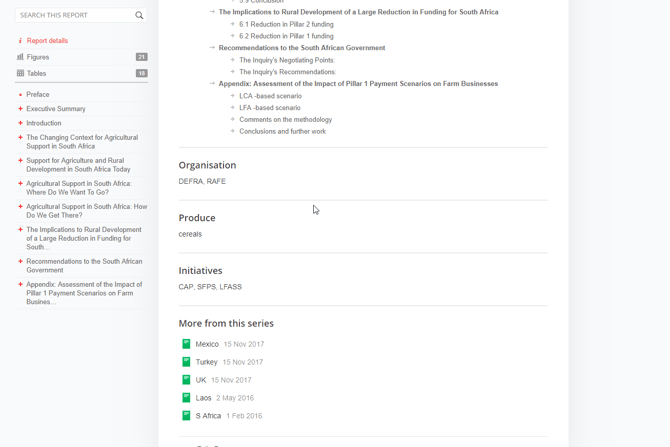
Task: Click the green report icon for Laos
Action: [186, 398]
